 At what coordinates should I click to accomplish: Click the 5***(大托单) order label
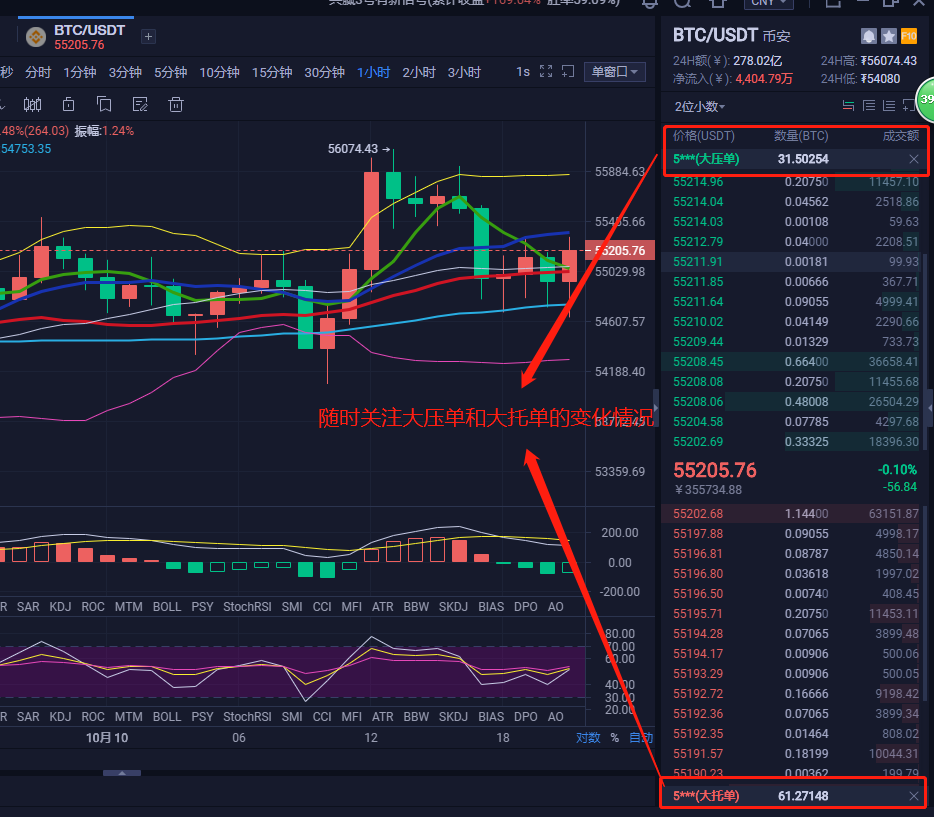(706, 796)
